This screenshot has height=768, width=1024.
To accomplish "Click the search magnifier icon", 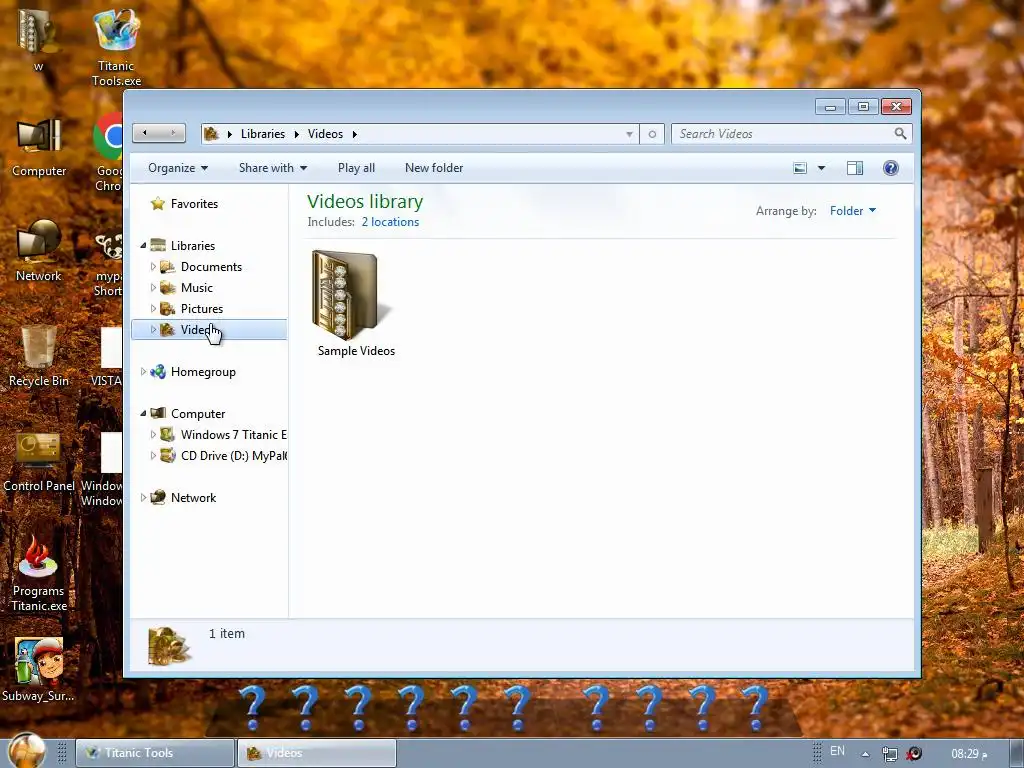I will [x=901, y=133].
